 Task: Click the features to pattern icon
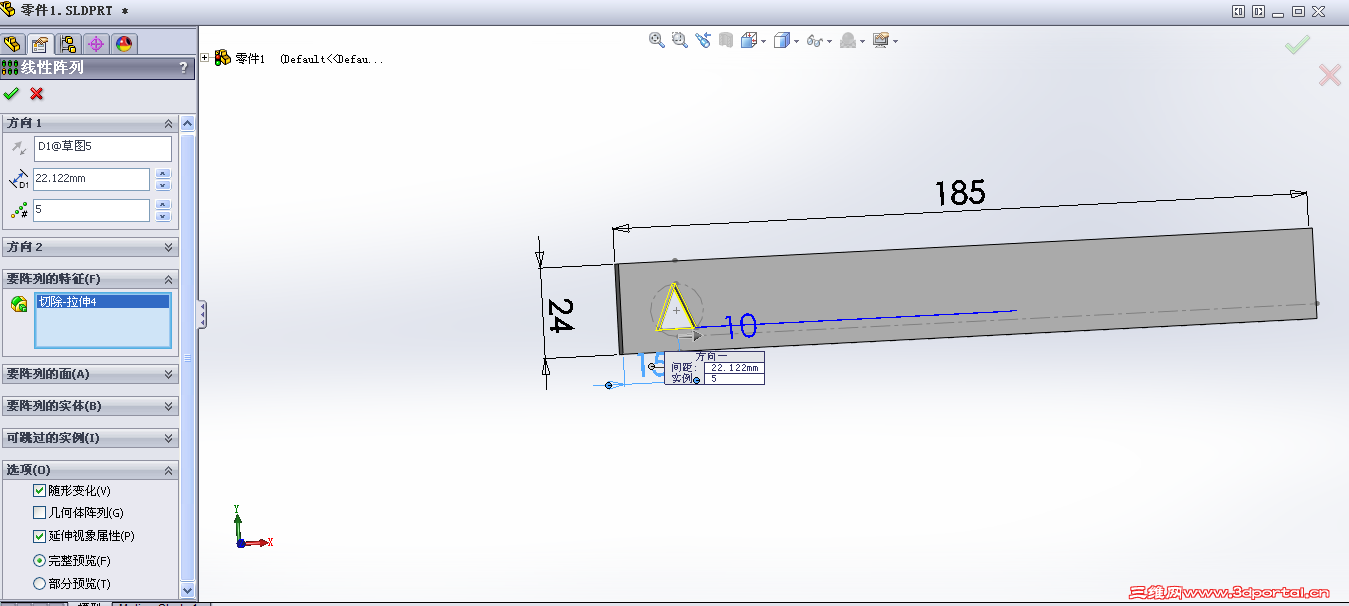[x=18, y=304]
